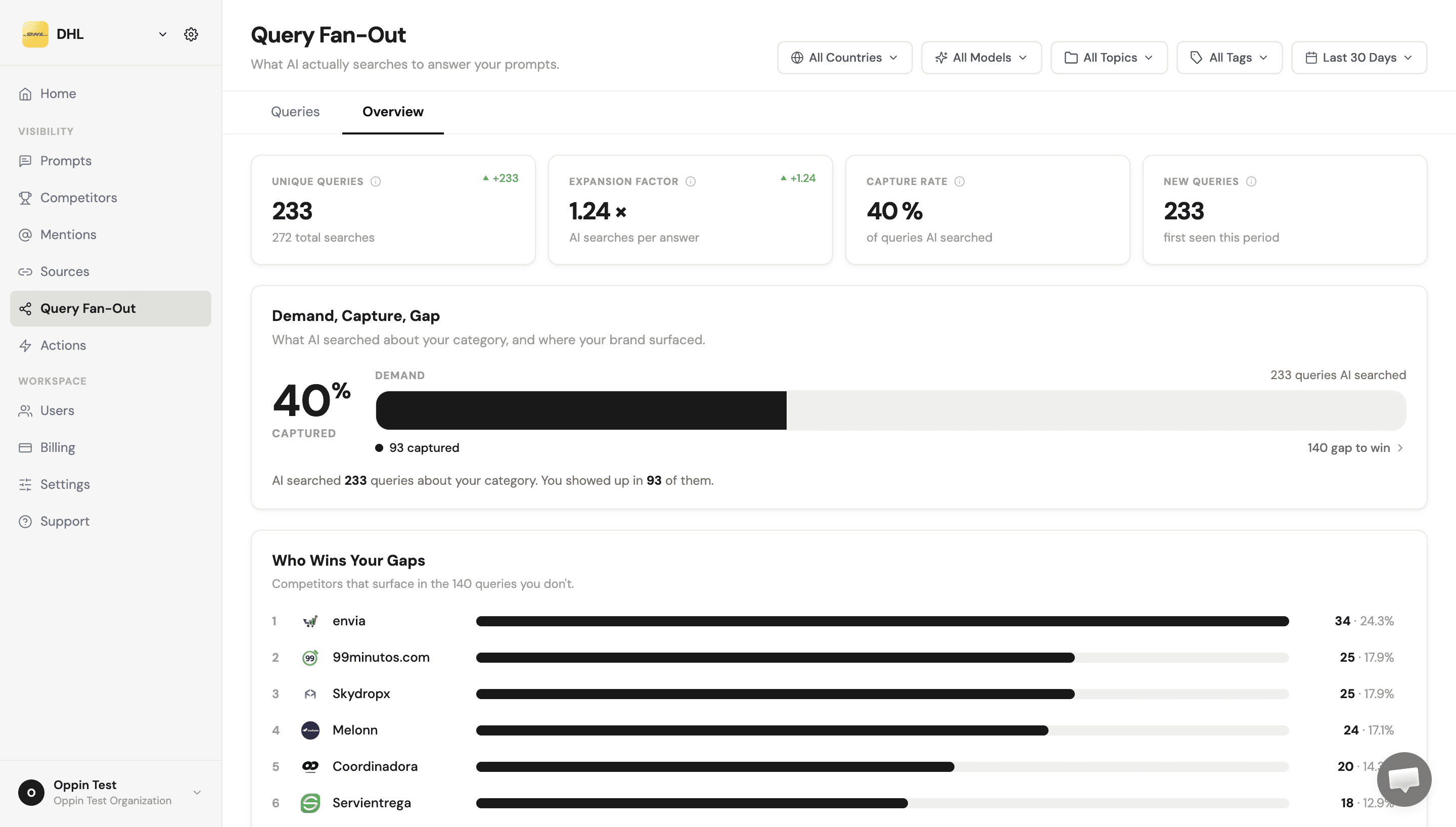Viewport: 1456px width, 827px height.
Task: Click the Coordinadora competitor name
Action: tap(375, 766)
